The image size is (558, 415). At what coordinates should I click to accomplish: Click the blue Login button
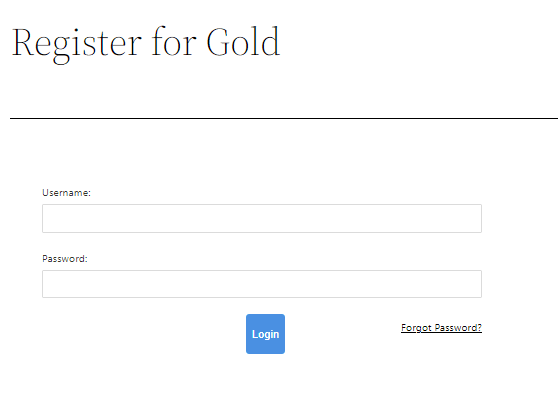(265, 334)
